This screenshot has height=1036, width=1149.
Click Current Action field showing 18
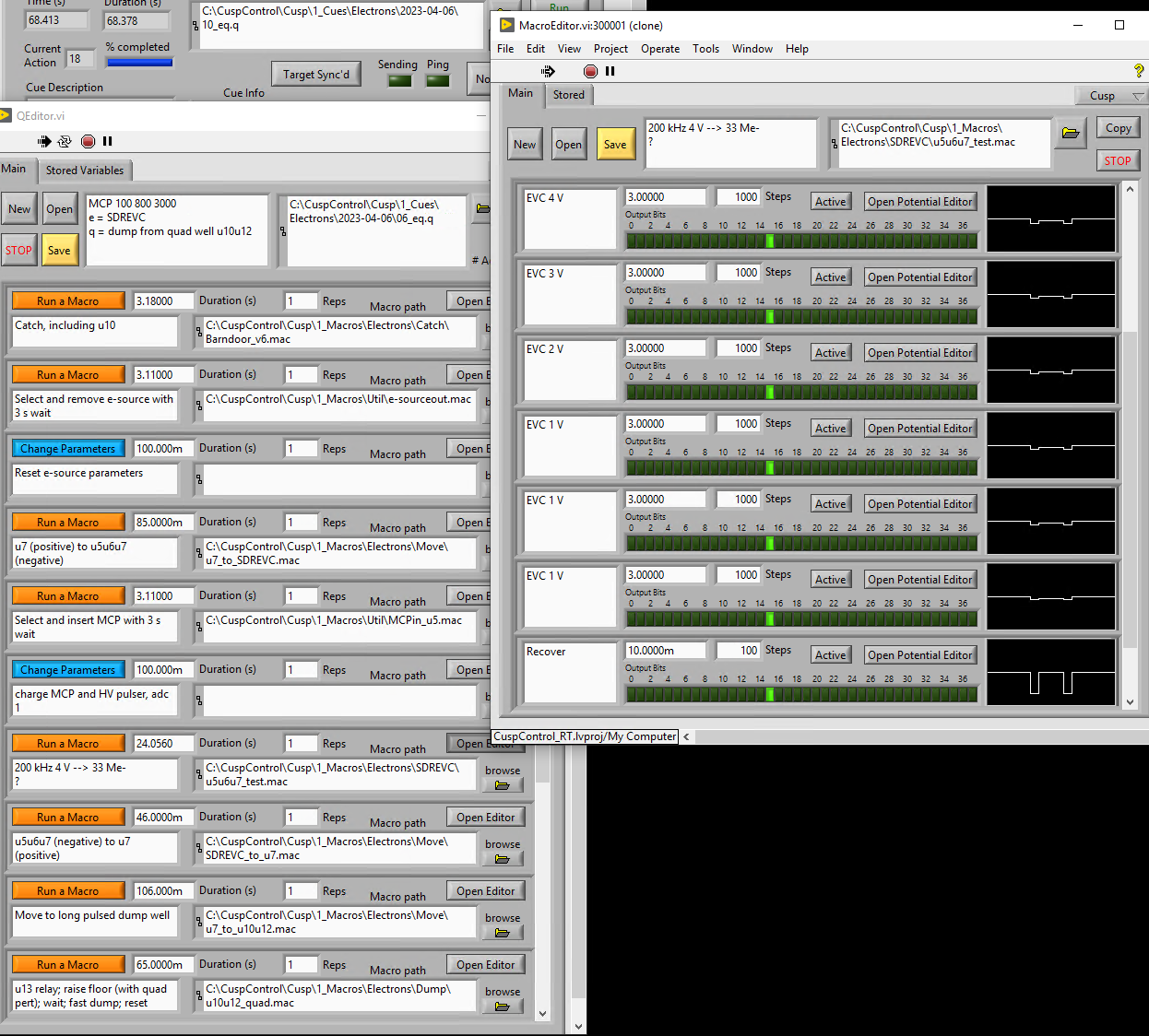tap(80, 59)
